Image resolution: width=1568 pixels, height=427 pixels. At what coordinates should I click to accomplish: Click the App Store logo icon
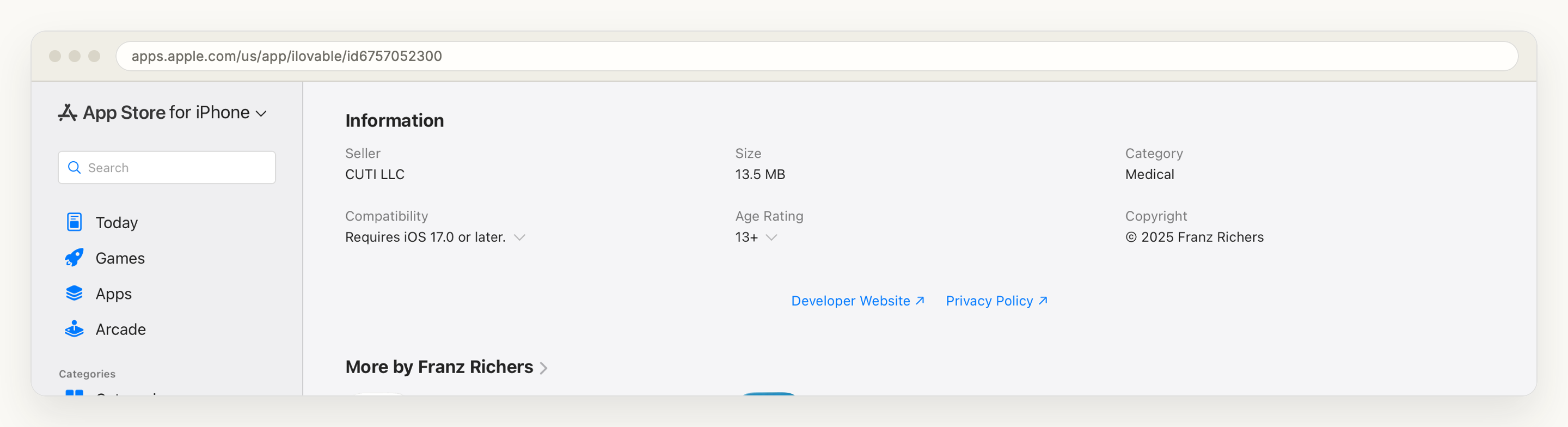[68, 113]
